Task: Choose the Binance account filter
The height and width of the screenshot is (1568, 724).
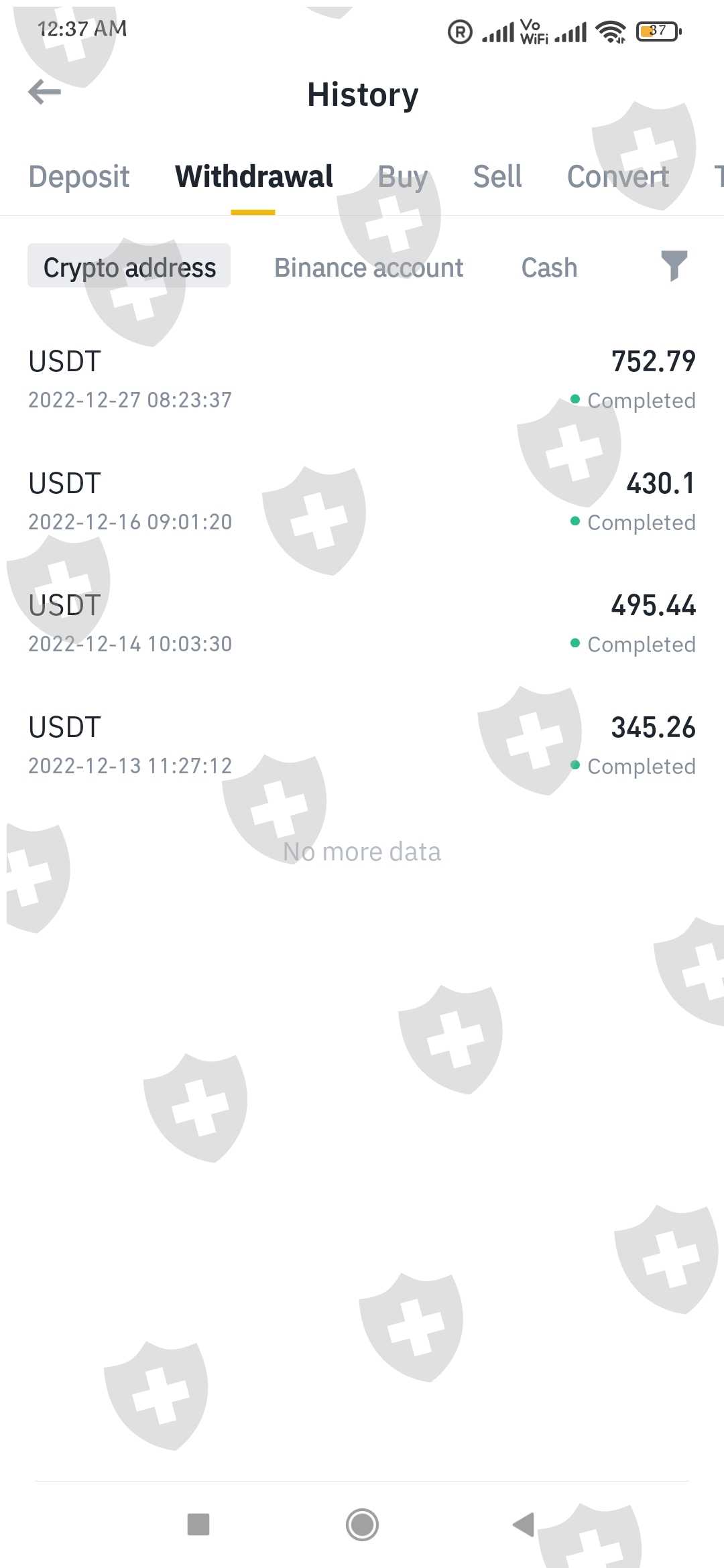Action: 369,267
